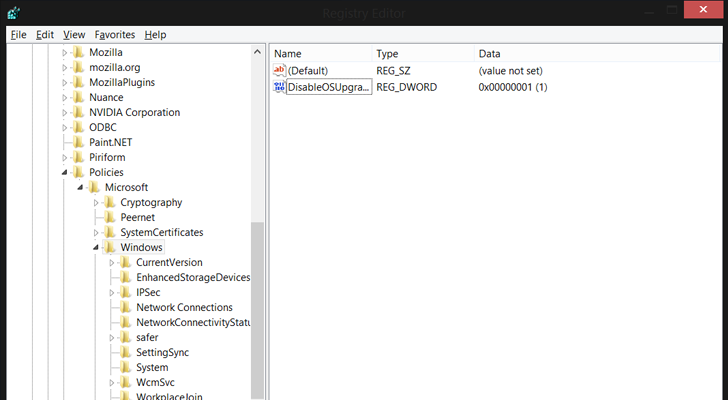Click the REG_DWORD type cell
The width and height of the screenshot is (728, 400).
point(406,87)
